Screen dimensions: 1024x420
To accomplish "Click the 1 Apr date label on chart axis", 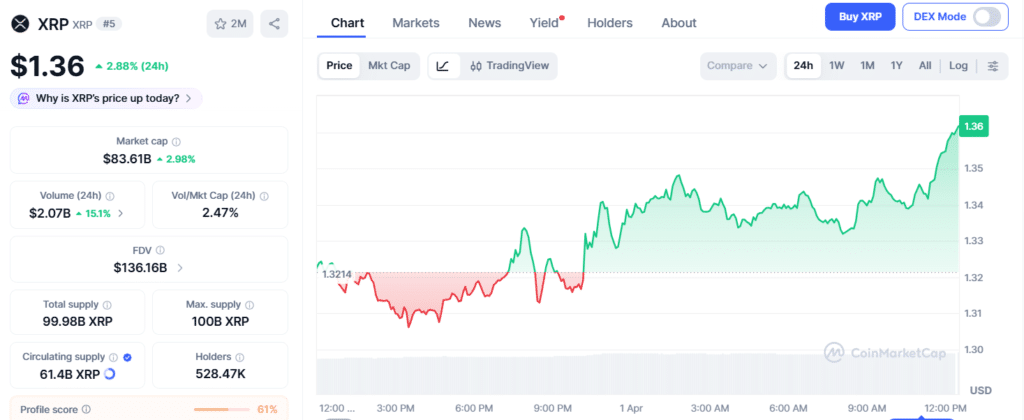I will coord(631,408).
